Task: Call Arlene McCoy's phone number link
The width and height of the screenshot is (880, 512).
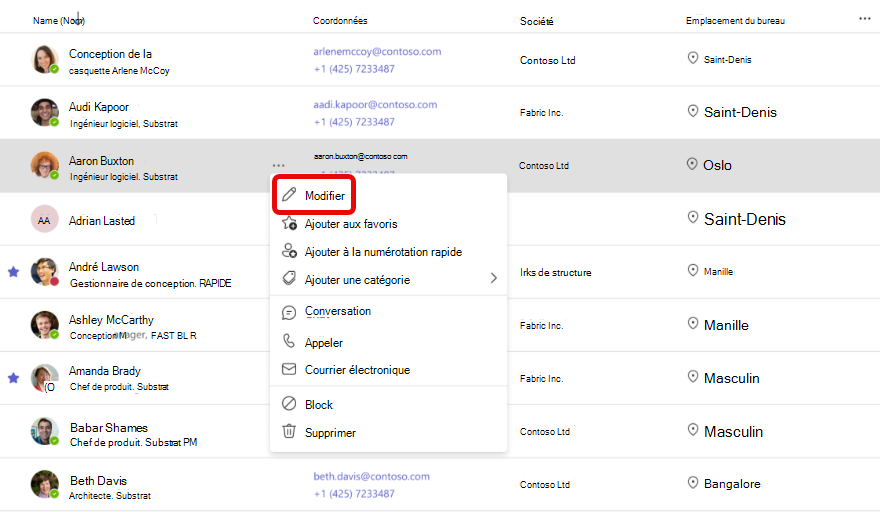Action: (x=354, y=69)
